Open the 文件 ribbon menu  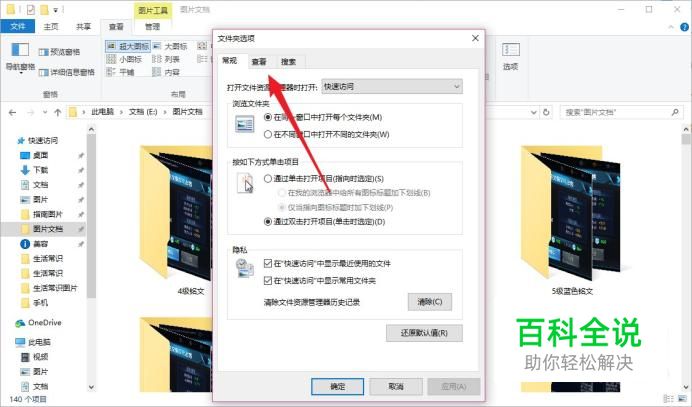(18, 26)
